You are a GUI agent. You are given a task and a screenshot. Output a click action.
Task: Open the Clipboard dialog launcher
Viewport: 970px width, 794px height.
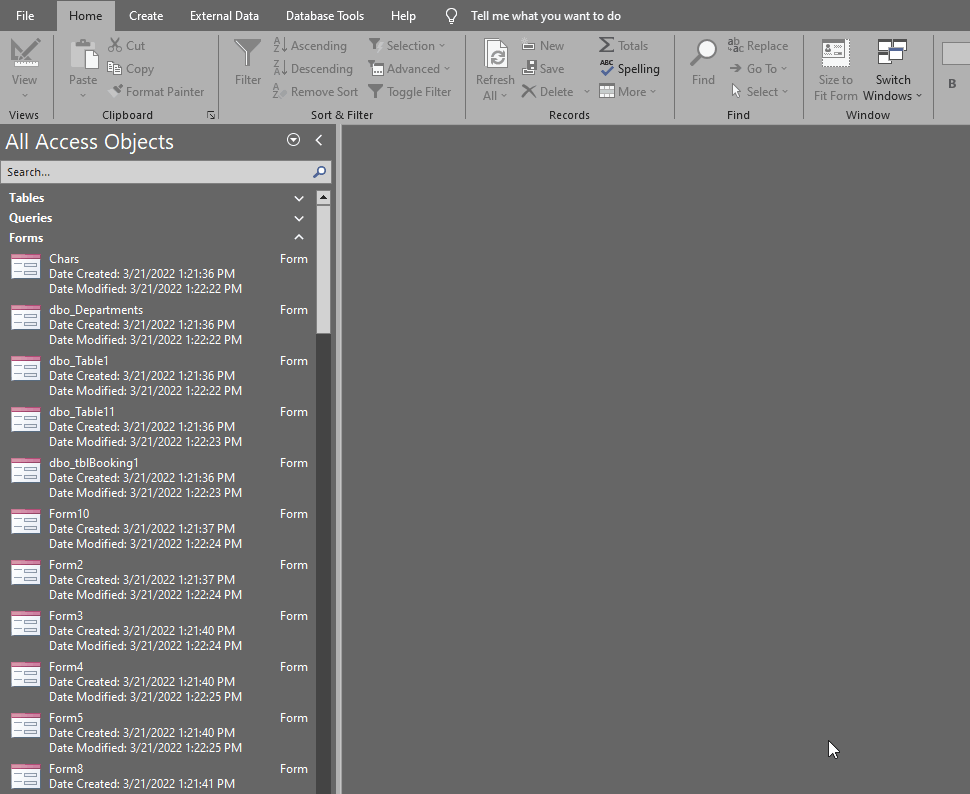click(211, 115)
